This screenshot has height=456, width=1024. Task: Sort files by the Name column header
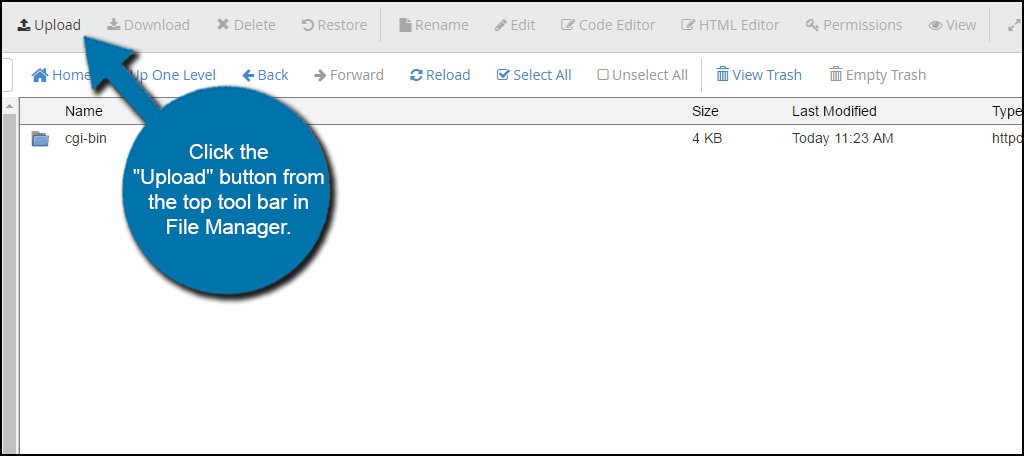point(84,111)
